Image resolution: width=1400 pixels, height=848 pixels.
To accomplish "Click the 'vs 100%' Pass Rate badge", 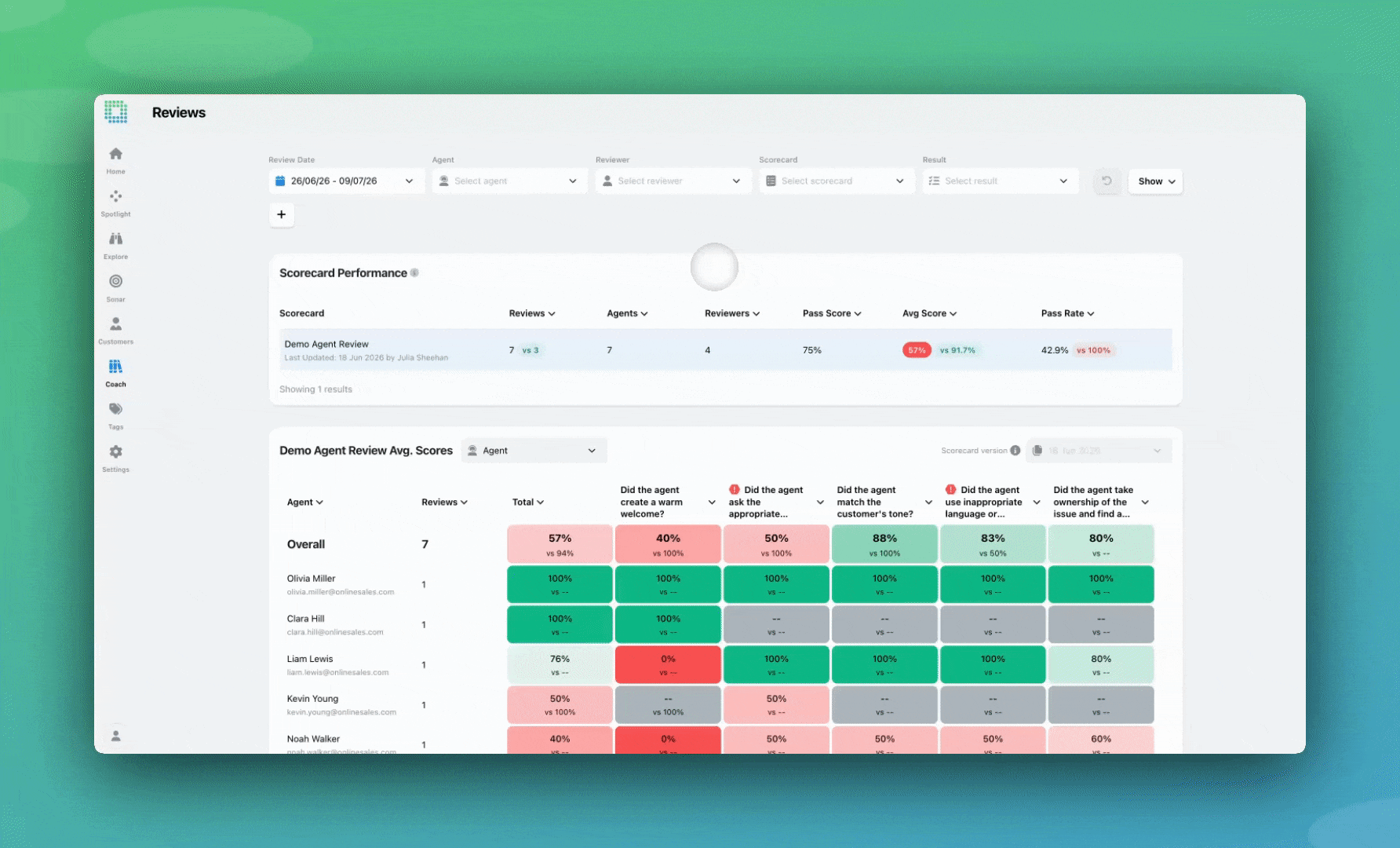I will pyautogui.click(x=1093, y=350).
